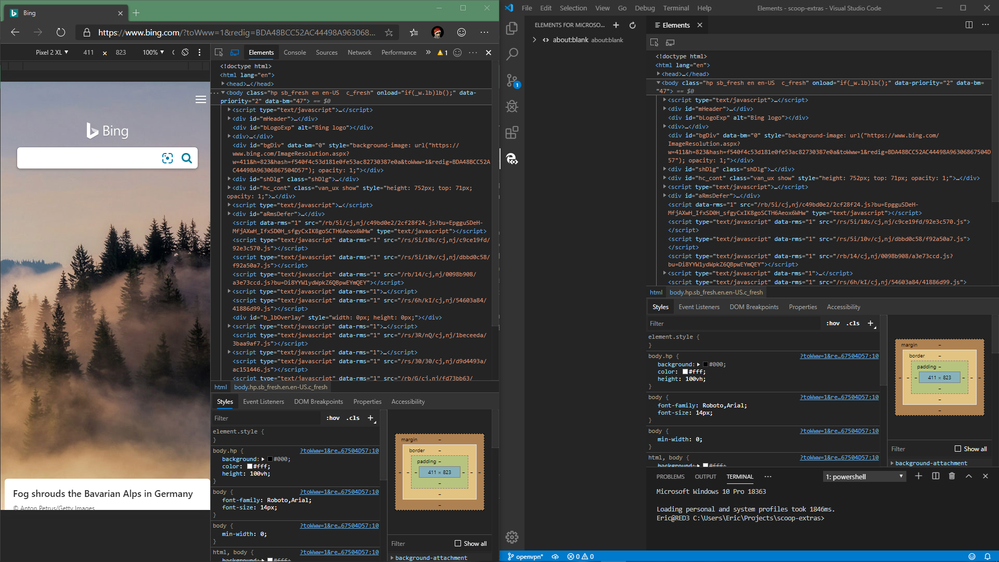The height and width of the screenshot is (562, 999).
Task: Open Event Listeners tab in VS Code panel
Action: pos(698,307)
